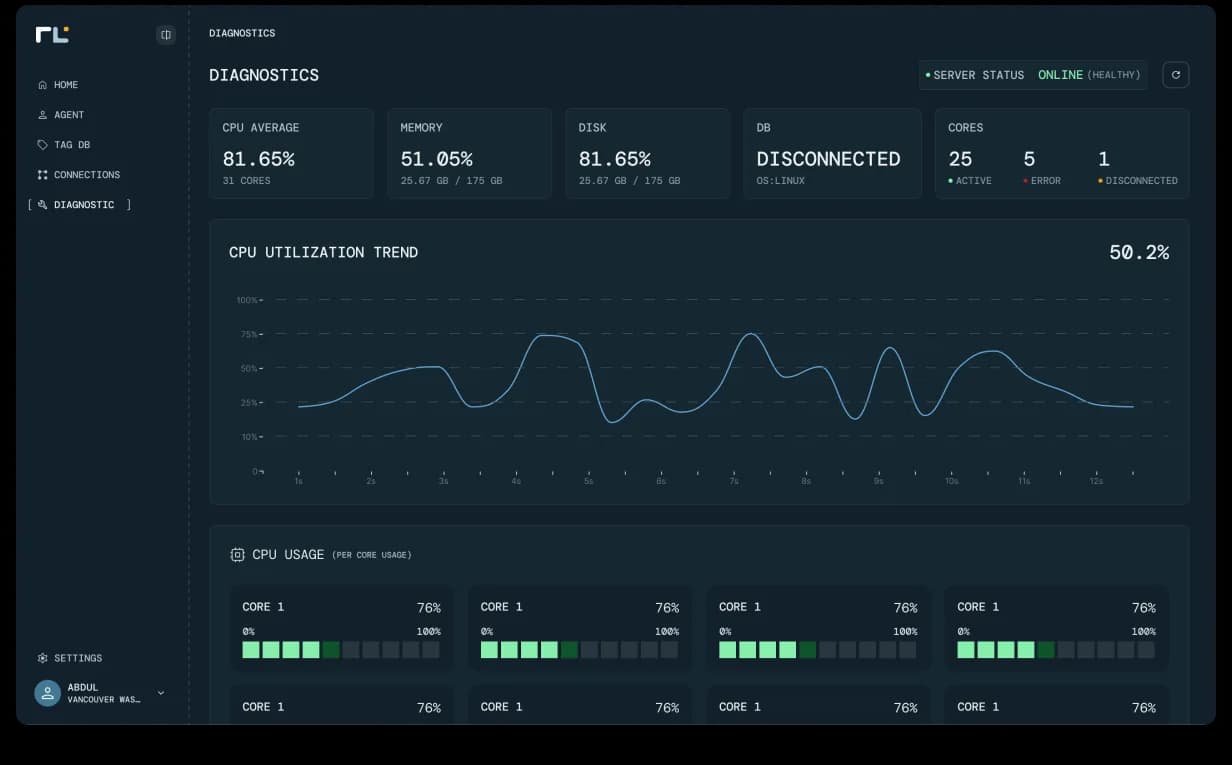Click the (HEALTHY) label

(x=1114, y=75)
